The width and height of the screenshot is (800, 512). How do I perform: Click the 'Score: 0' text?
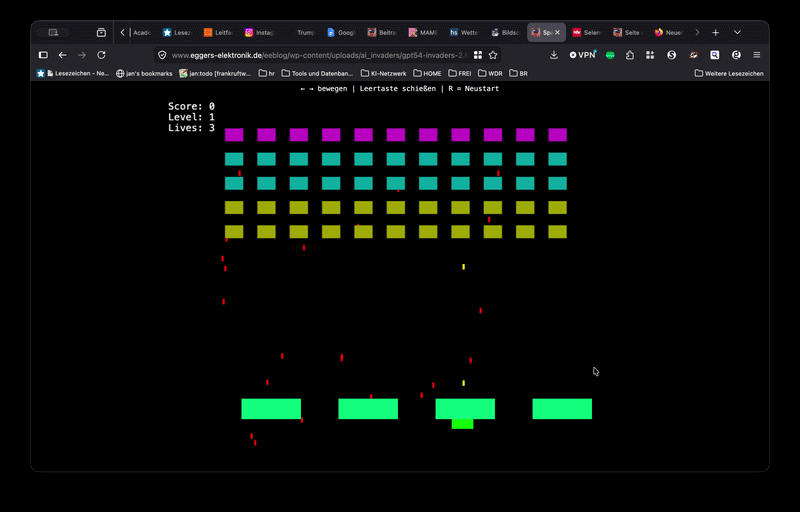click(x=191, y=106)
